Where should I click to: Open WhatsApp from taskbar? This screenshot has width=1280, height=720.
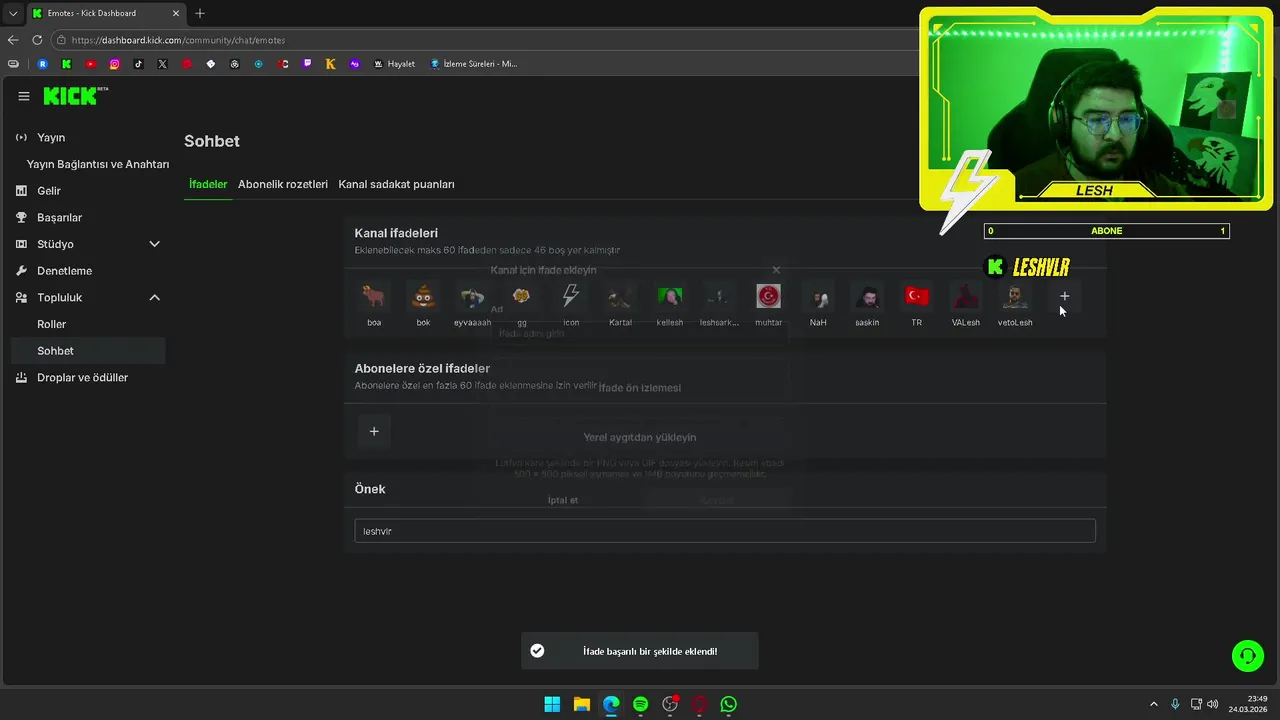[x=729, y=704]
